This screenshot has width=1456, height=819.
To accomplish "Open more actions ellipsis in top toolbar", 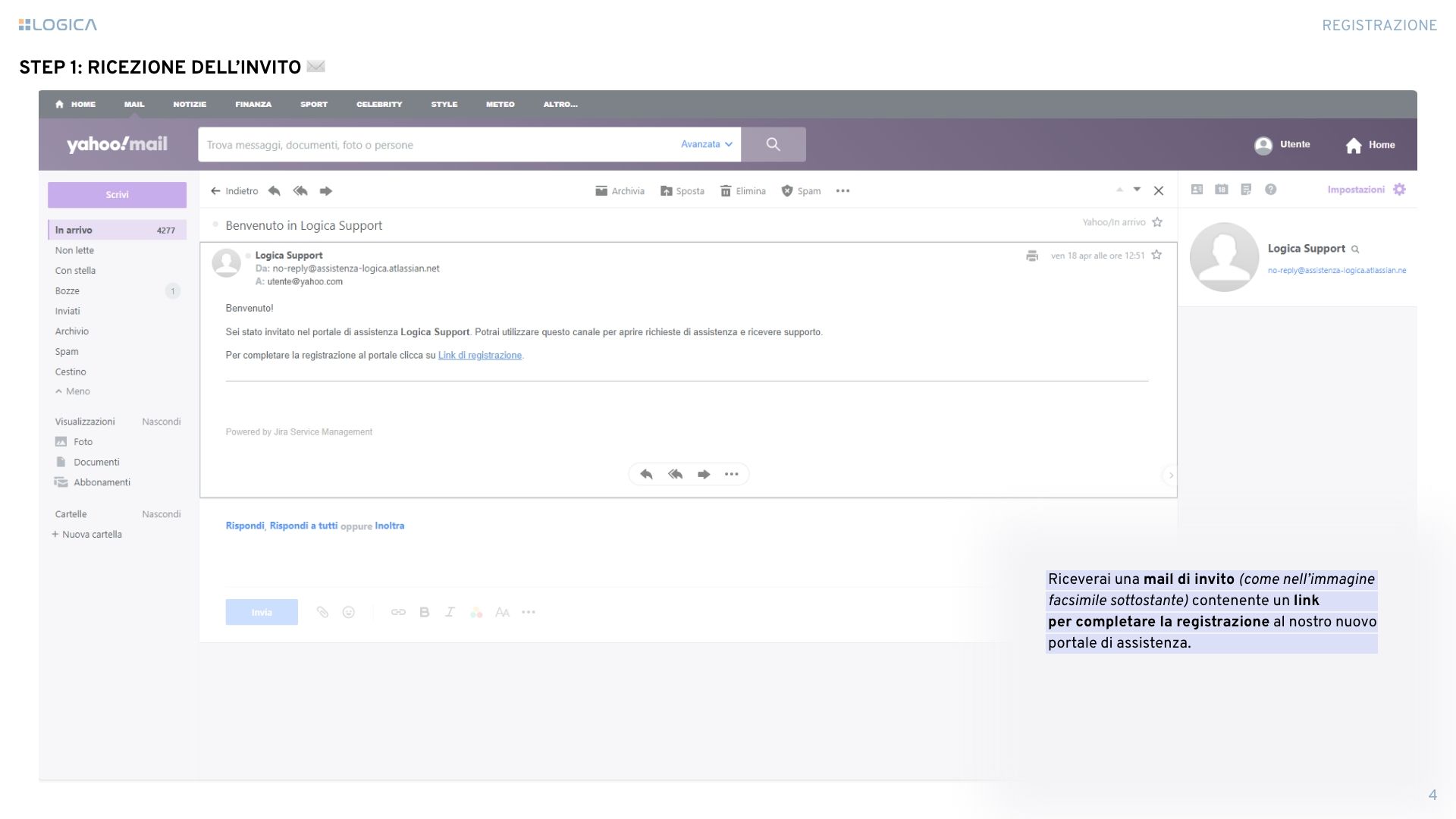I will click(843, 191).
